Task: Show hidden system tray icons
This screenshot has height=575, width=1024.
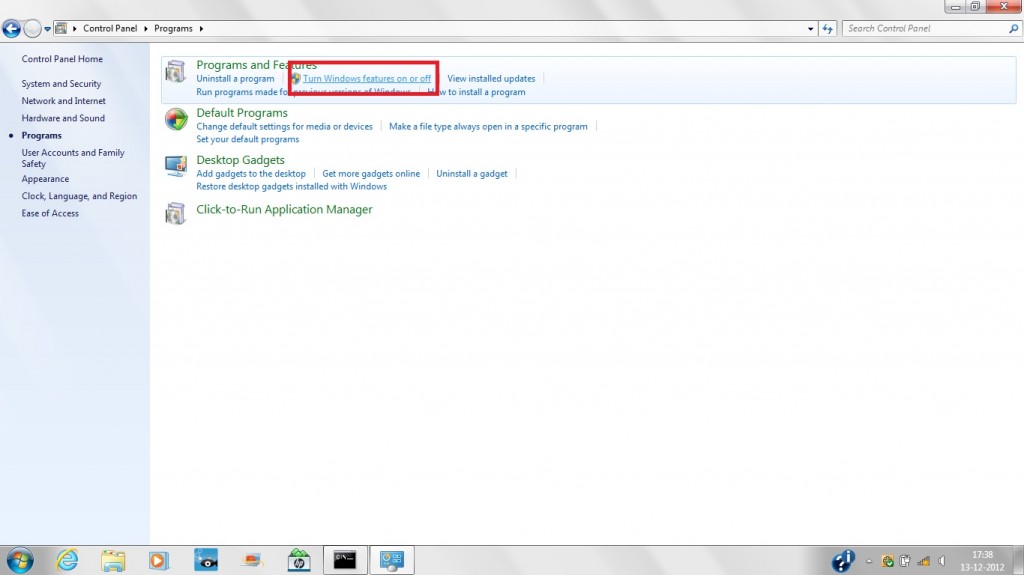Action: click(x=868, y=560)
